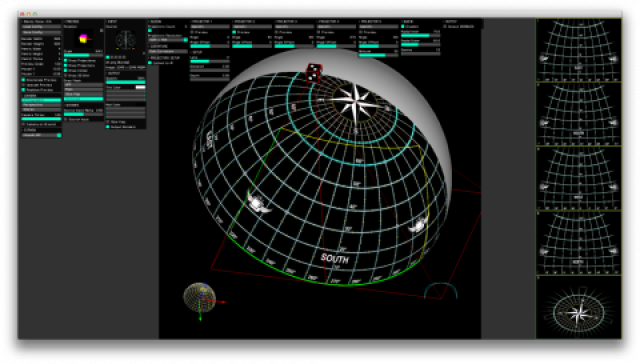Click the small axis dome gizmo
The height and width of the screenshot is (364, 640).
(x=200, y=297)
